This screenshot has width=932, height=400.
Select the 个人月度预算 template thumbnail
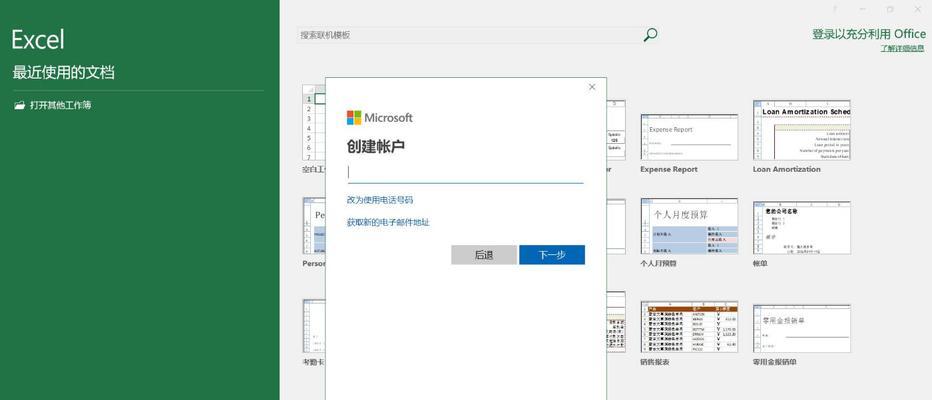pos(689,227)
